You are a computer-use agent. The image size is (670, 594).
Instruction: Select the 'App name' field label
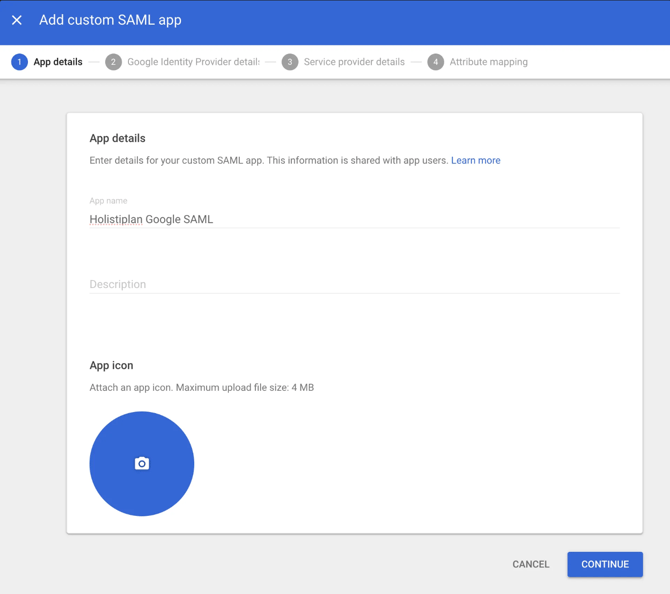[x=108, y=201]
